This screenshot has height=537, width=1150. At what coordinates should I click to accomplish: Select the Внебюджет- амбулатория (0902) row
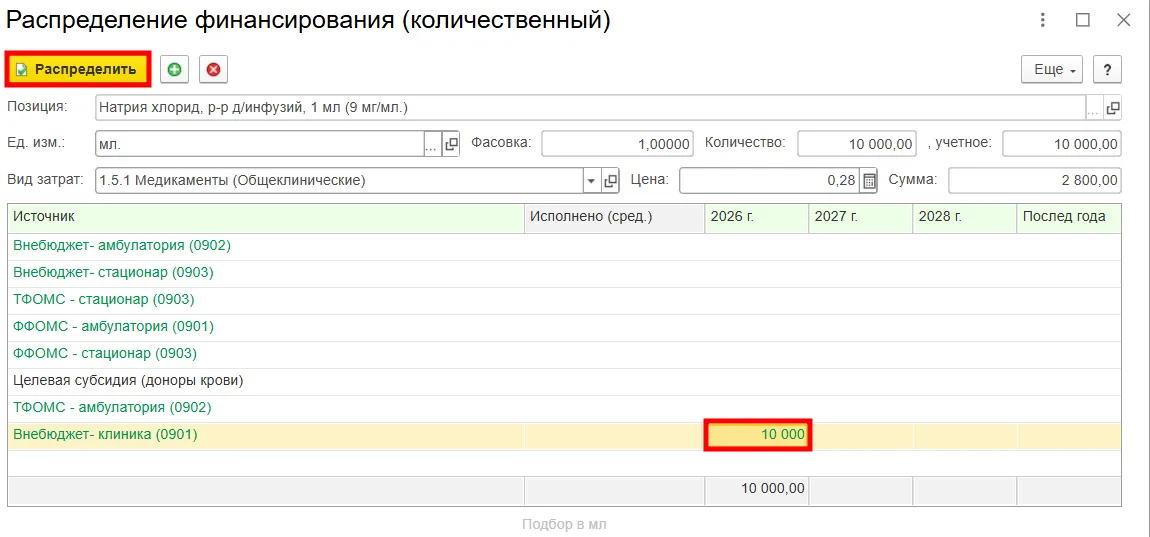pos(564,246)
